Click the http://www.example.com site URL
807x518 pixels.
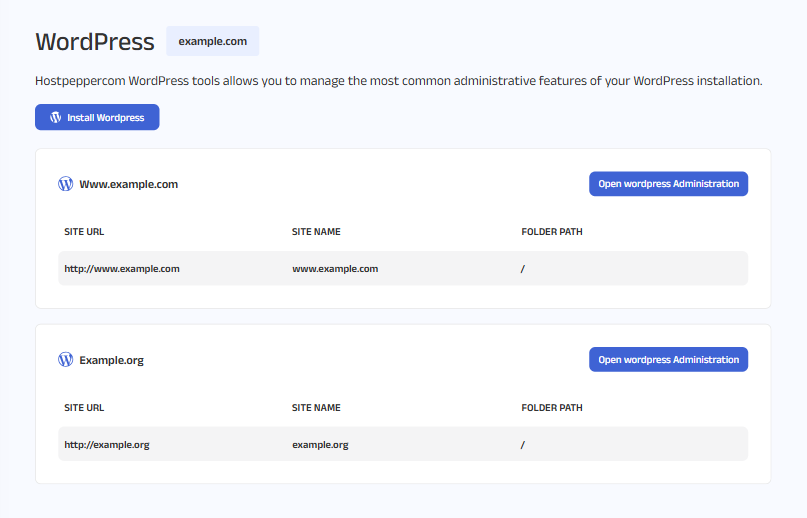(122, 269)
